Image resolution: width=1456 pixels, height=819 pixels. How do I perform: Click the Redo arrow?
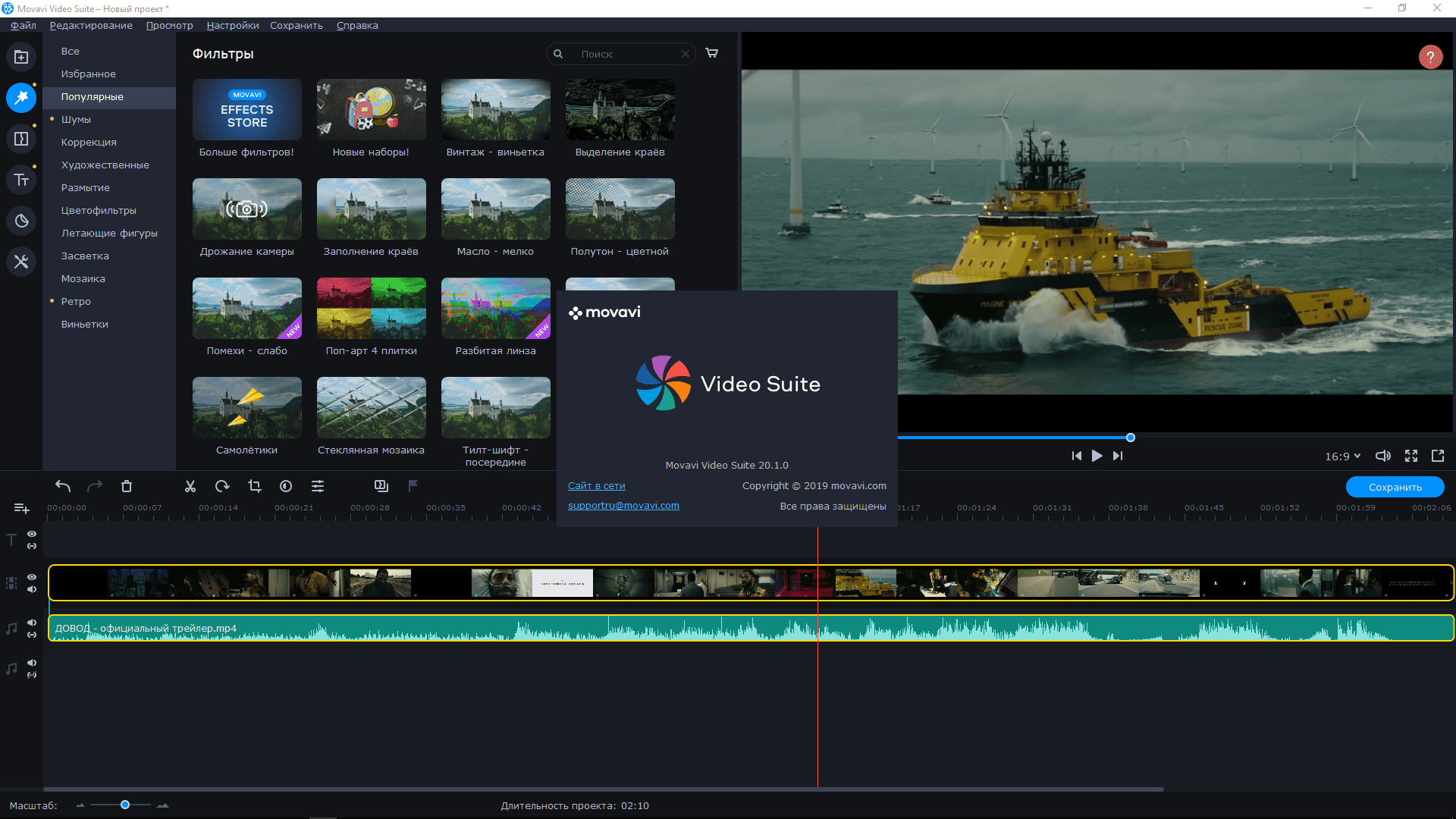tap(95, 486)
